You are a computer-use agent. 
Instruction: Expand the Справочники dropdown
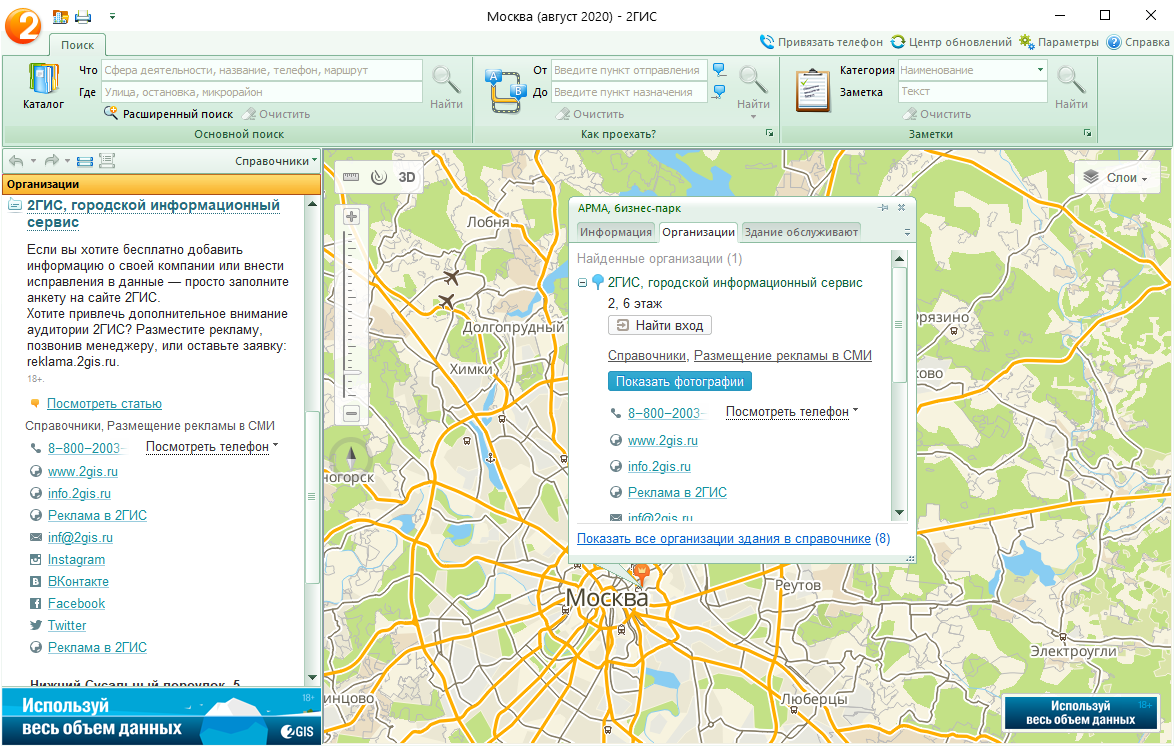pos(276,161)
